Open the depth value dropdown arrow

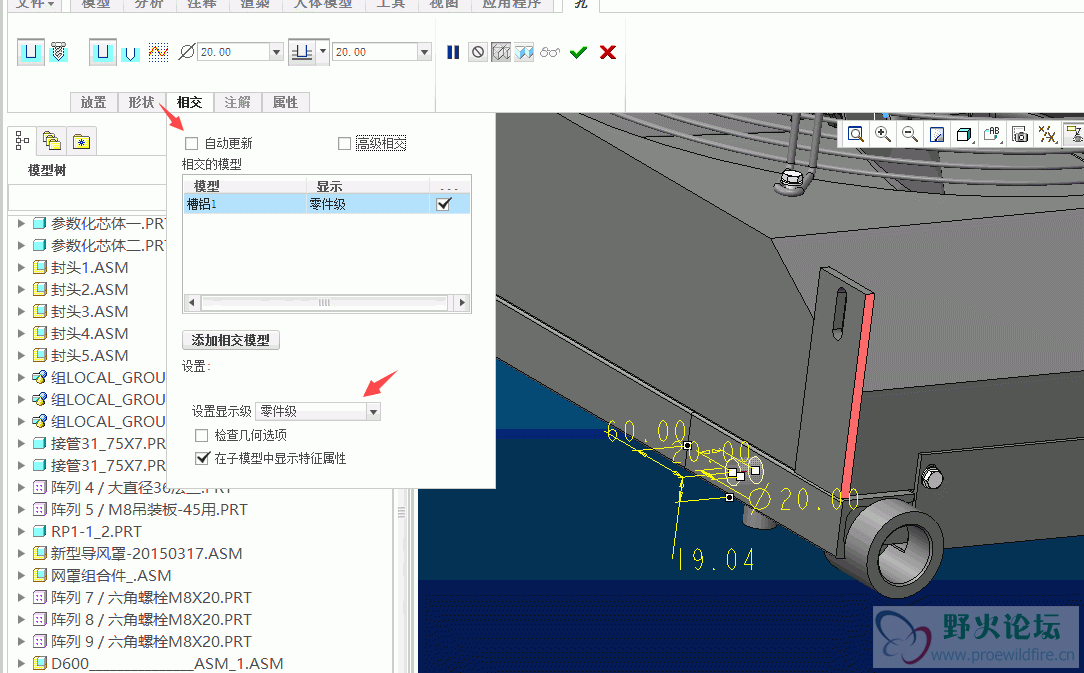(x=424, y=52)
